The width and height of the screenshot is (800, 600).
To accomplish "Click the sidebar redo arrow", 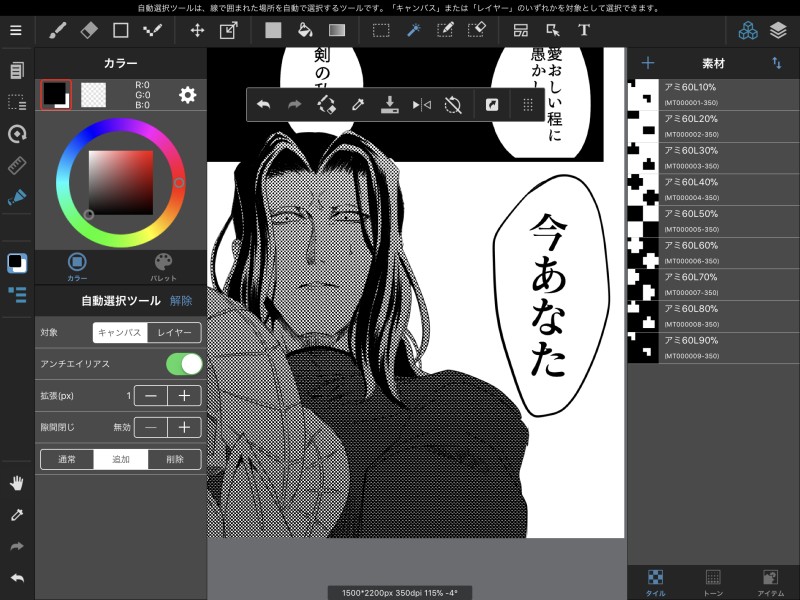I will tap(17, 546).
